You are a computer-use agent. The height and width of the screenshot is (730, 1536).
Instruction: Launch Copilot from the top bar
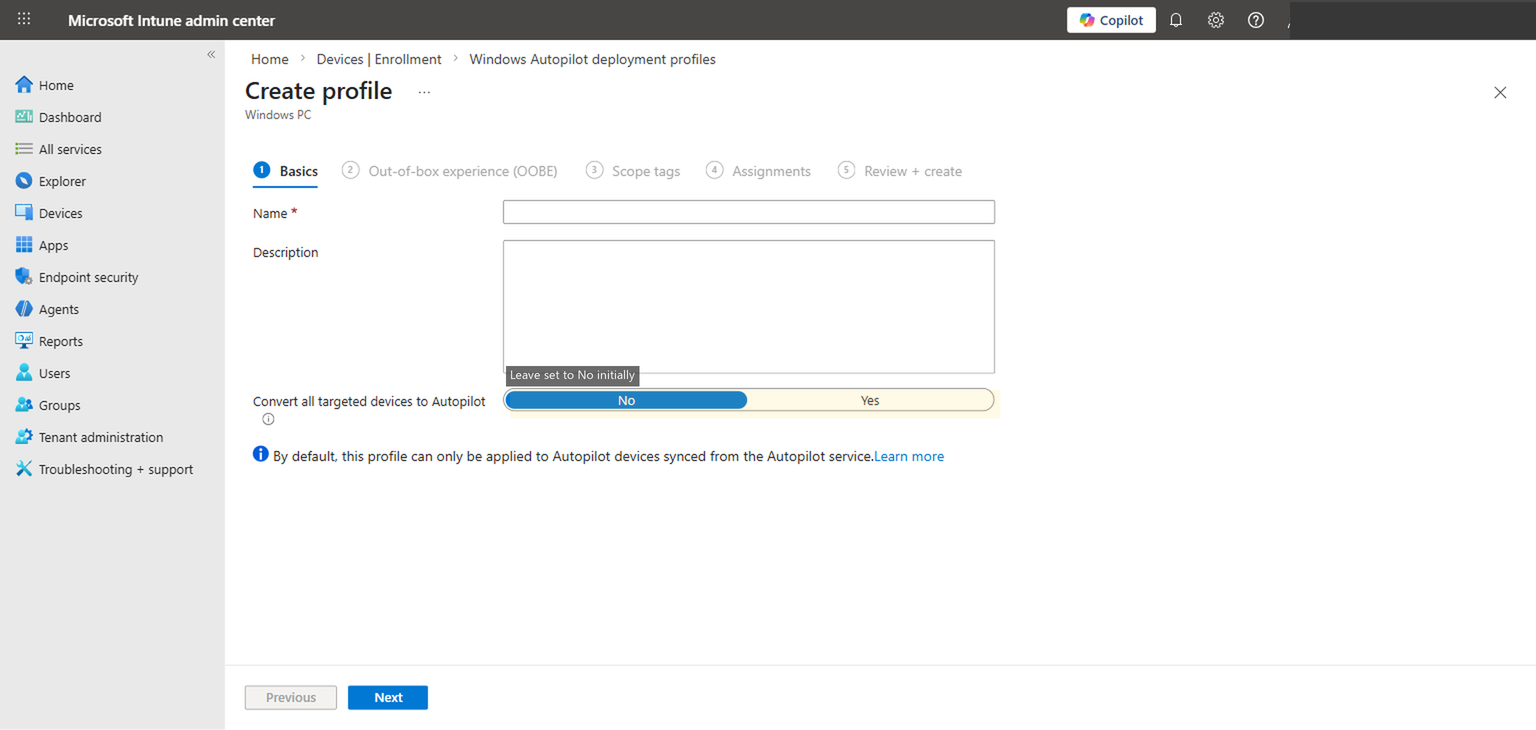(1111, 19)
